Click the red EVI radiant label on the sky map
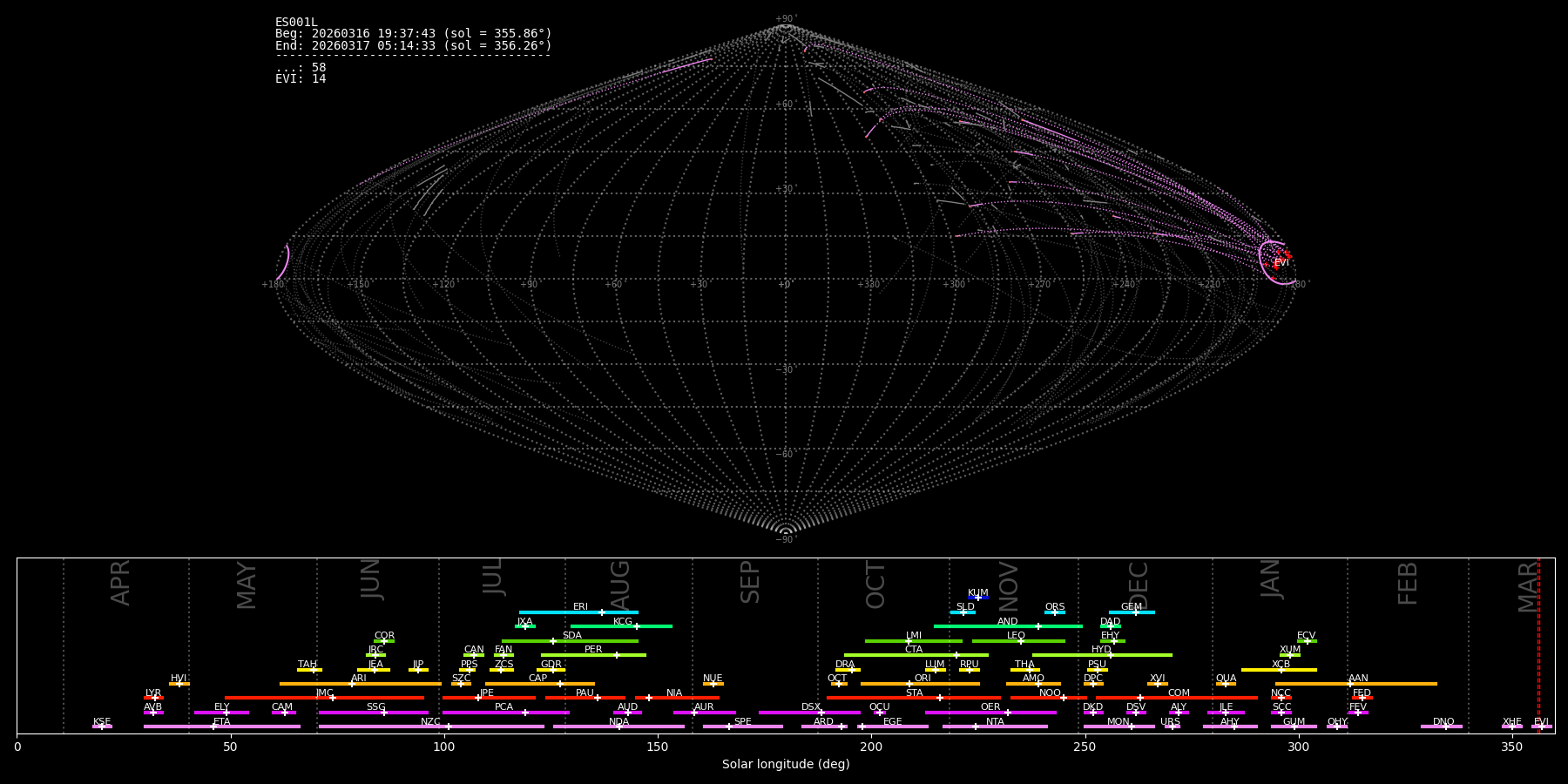 point(1281,262)
